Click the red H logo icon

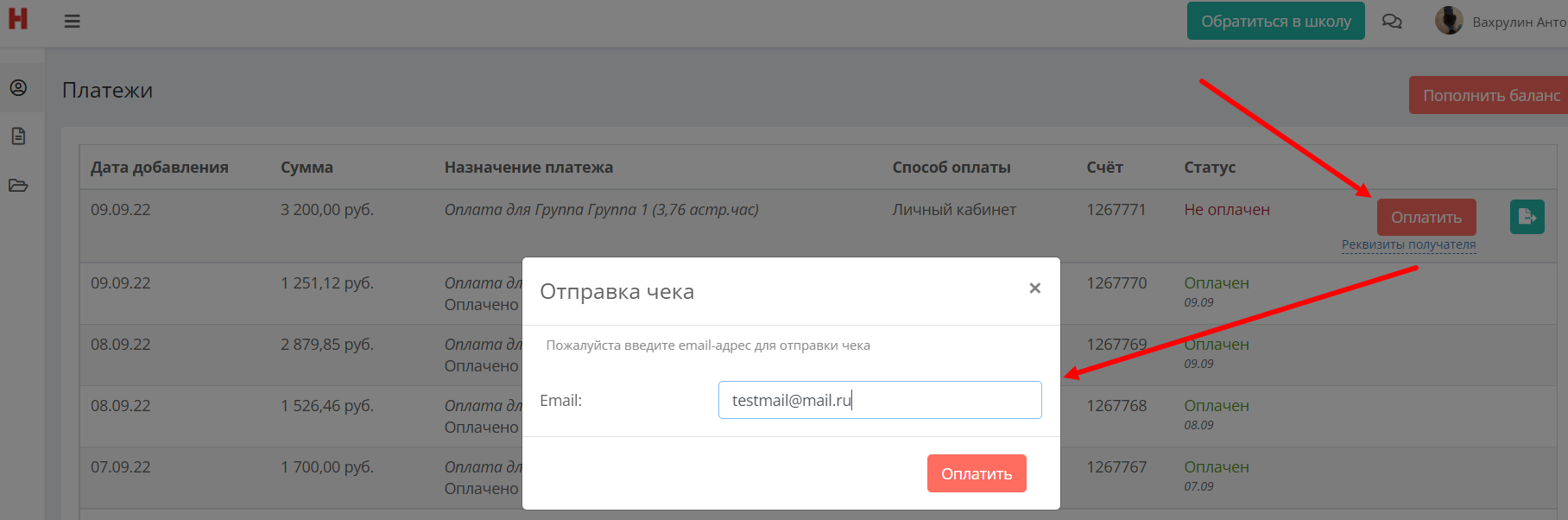pyautogui.click(x=18, y=19)
